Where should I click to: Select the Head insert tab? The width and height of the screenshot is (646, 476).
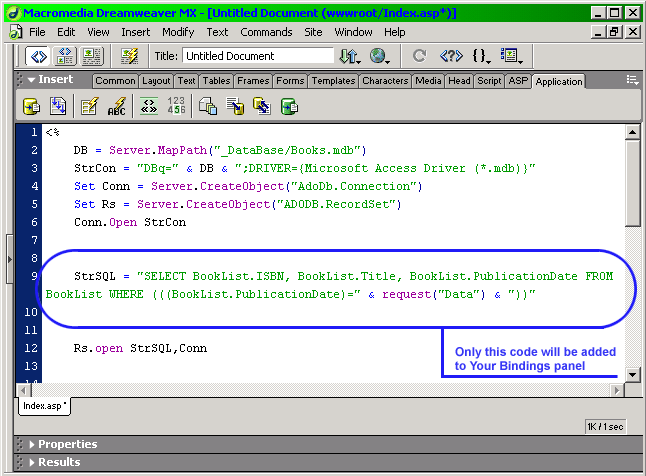[x=459, y=81]
